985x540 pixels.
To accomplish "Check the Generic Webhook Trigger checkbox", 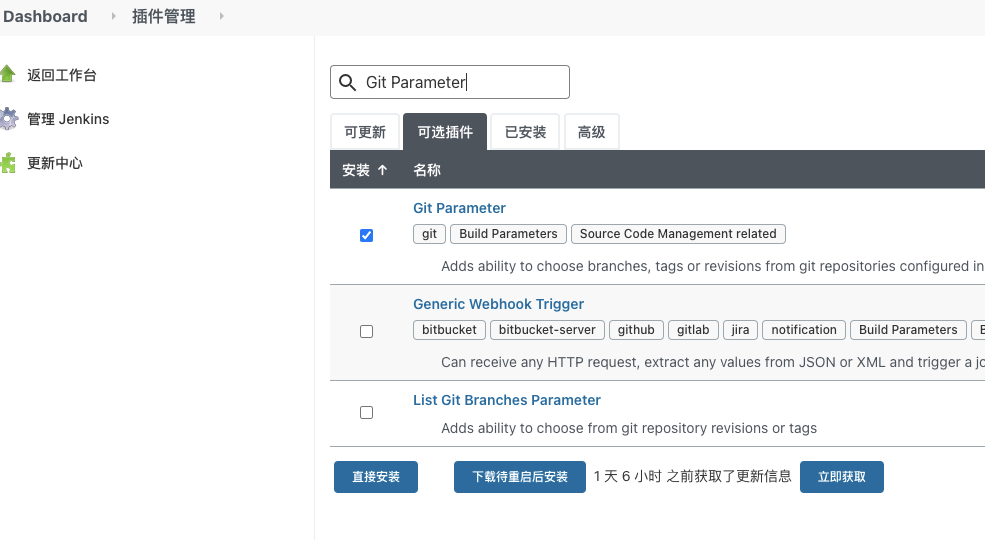I will tap(366, 332).
